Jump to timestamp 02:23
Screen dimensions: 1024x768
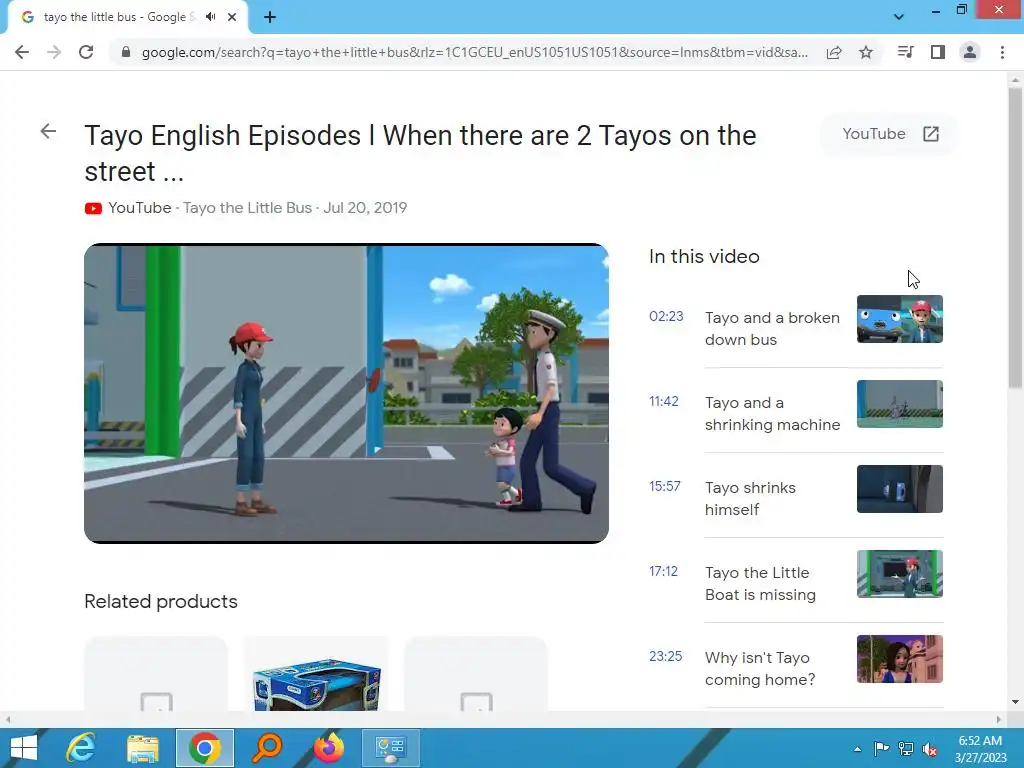666,317
